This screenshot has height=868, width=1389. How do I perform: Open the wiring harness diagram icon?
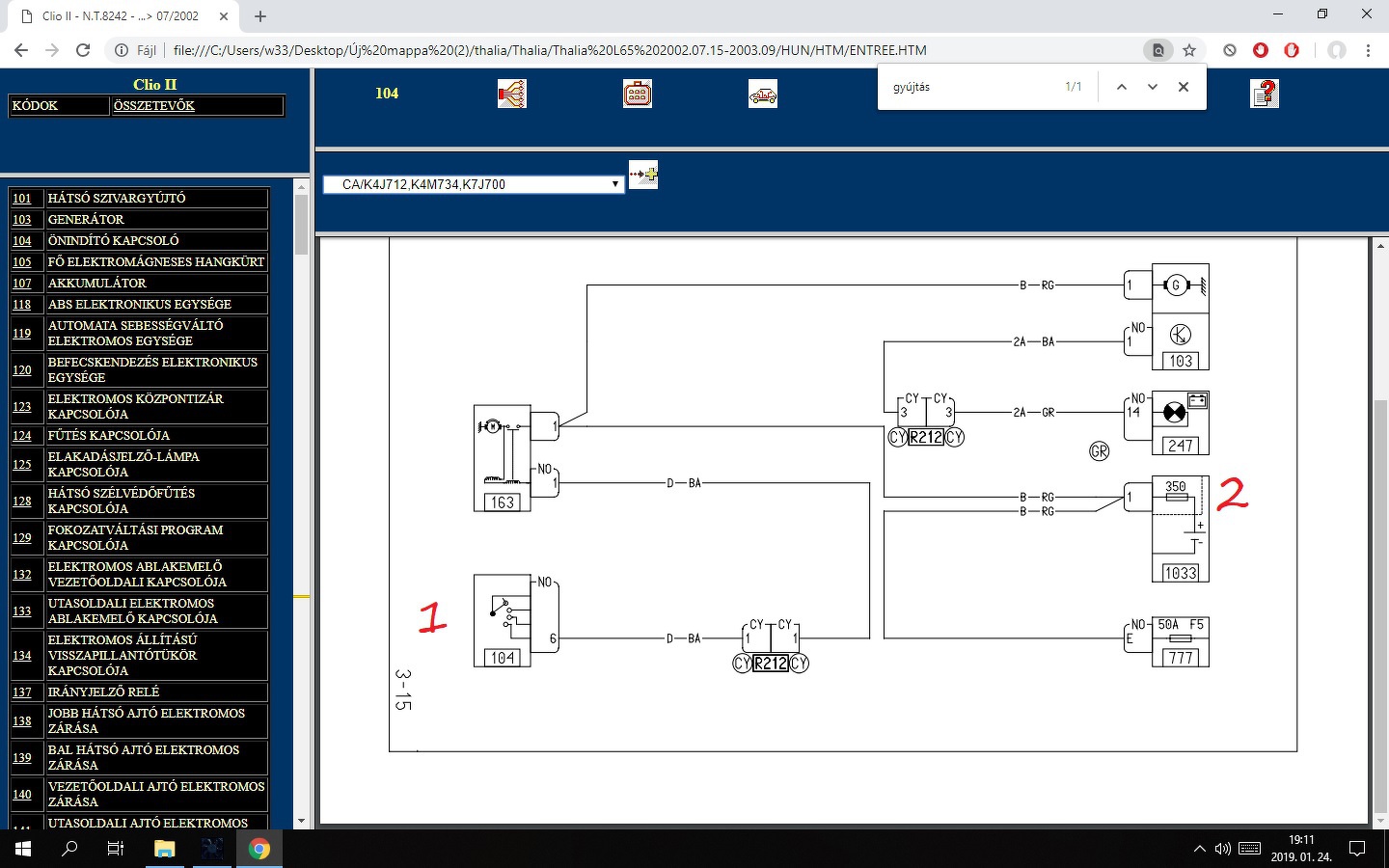pos(512,94)
